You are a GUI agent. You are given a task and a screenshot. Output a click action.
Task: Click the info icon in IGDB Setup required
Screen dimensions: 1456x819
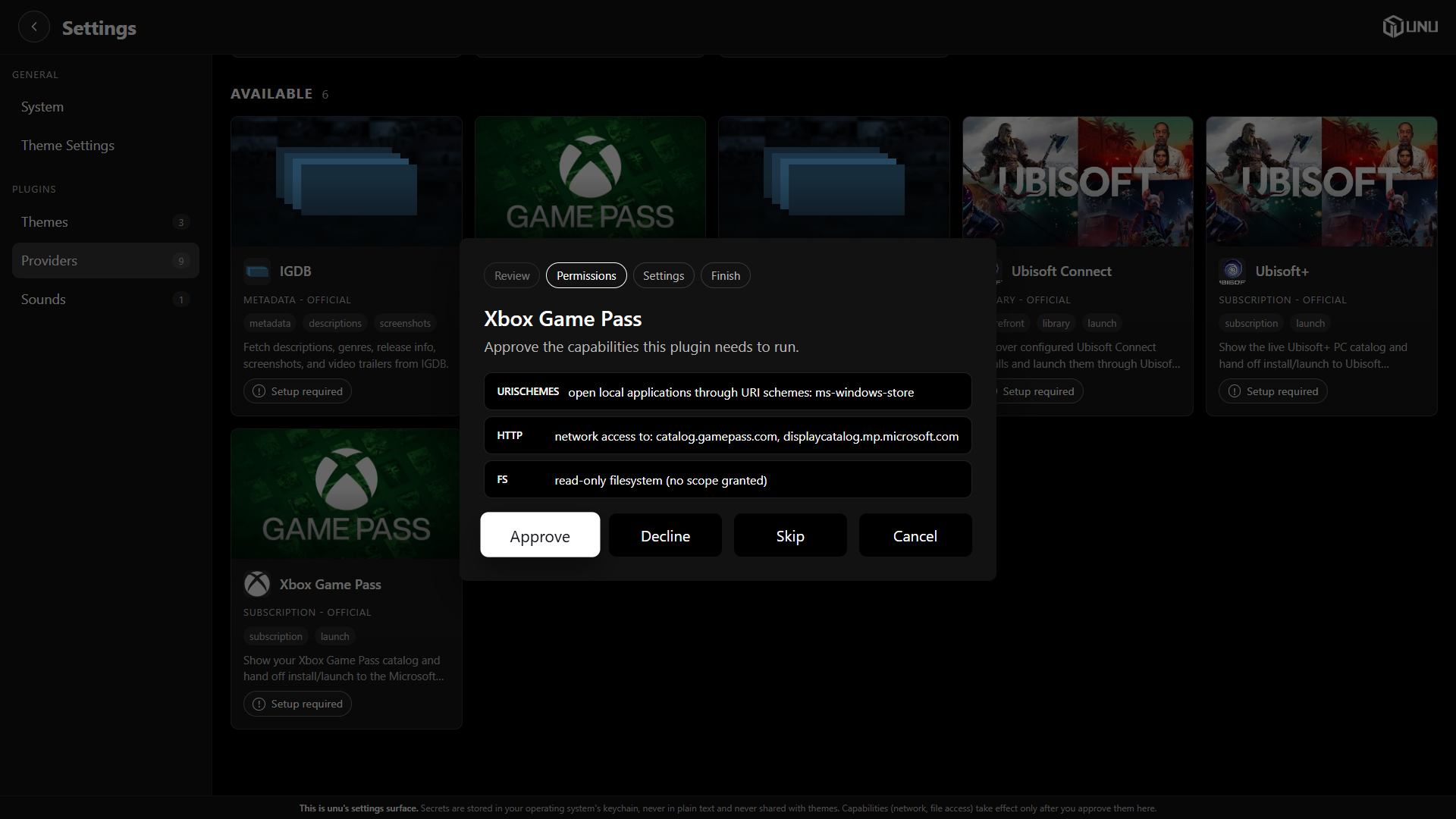259,391
